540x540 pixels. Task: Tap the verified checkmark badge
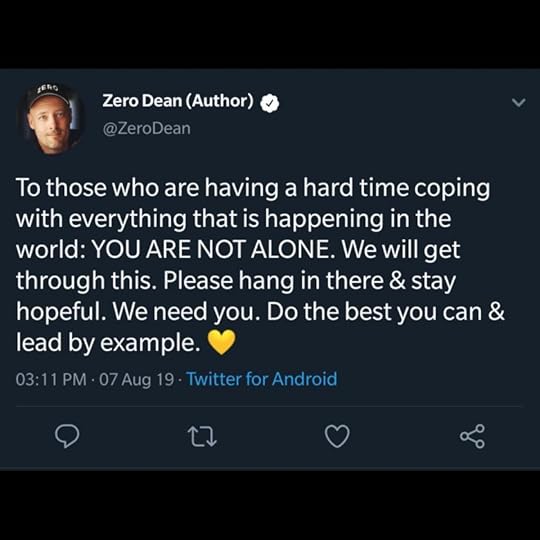[270, 103]
